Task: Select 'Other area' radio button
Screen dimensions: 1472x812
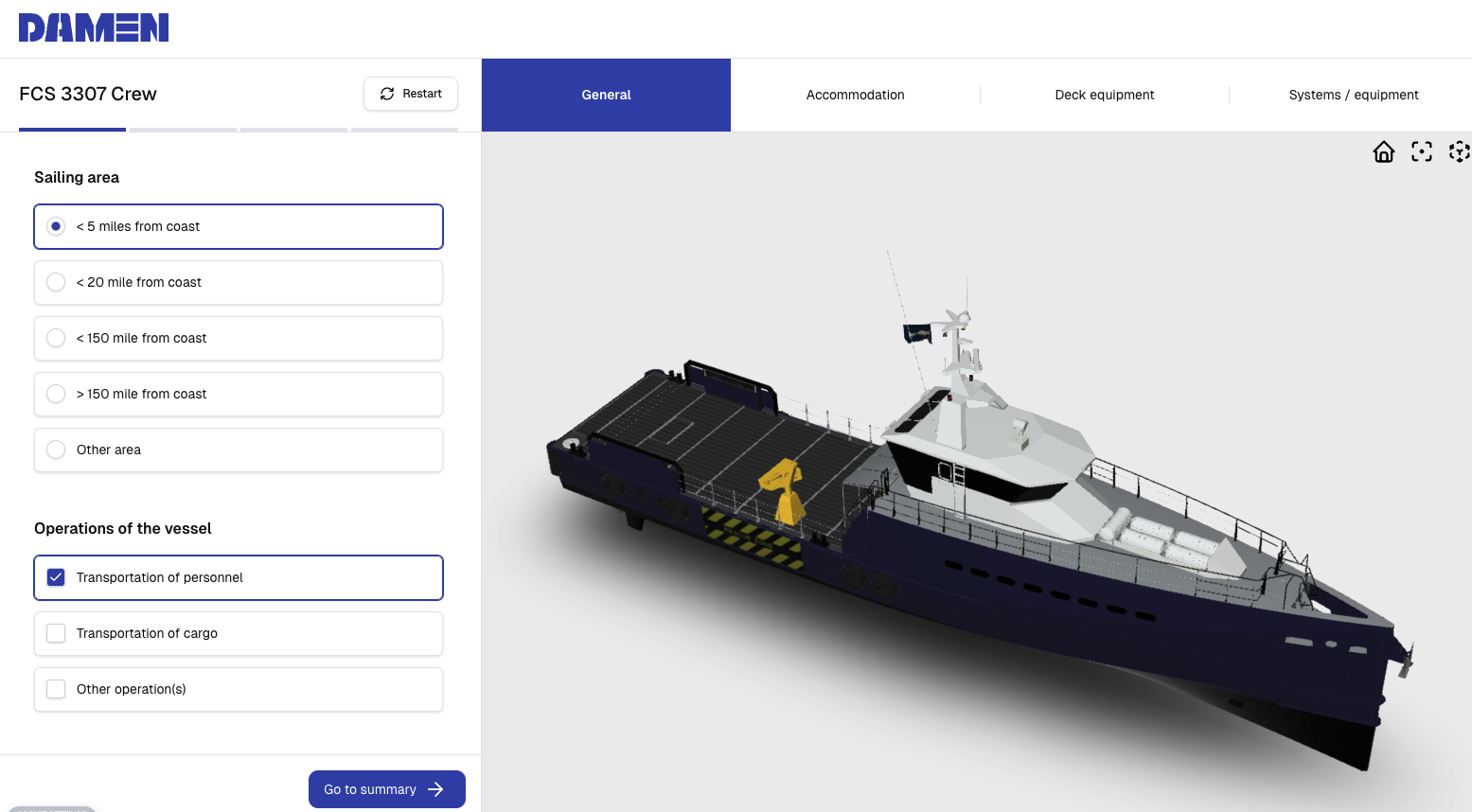Action: 239,450
